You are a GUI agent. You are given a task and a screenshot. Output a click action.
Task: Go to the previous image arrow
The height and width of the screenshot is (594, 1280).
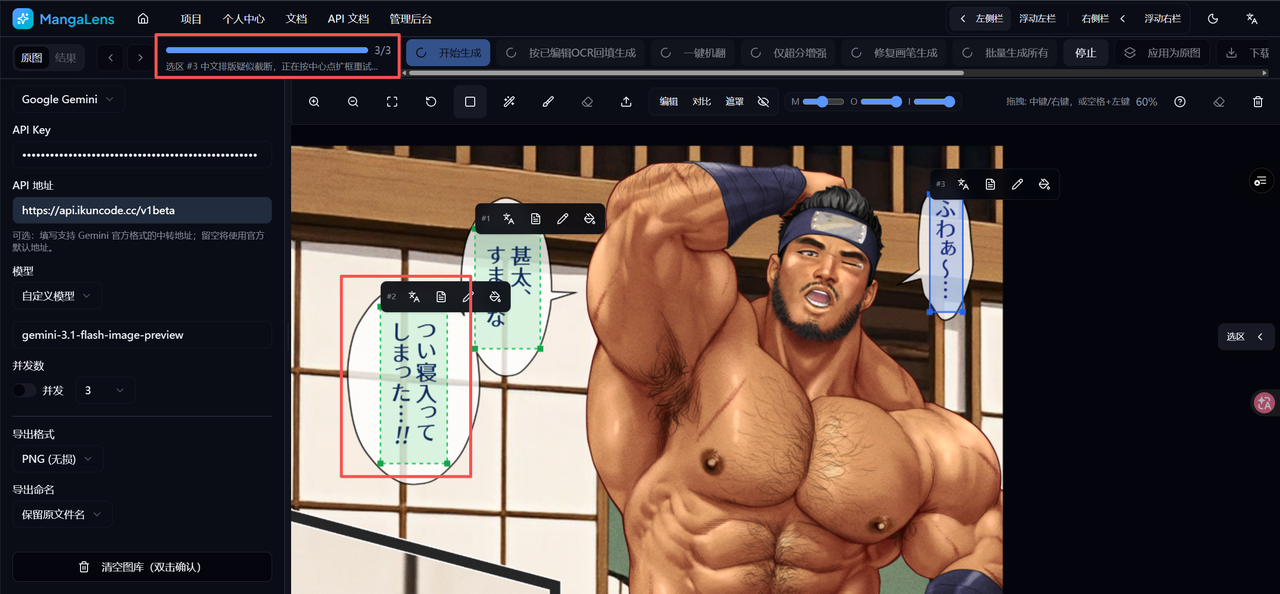pyautogui.click(x=111, y=58)
